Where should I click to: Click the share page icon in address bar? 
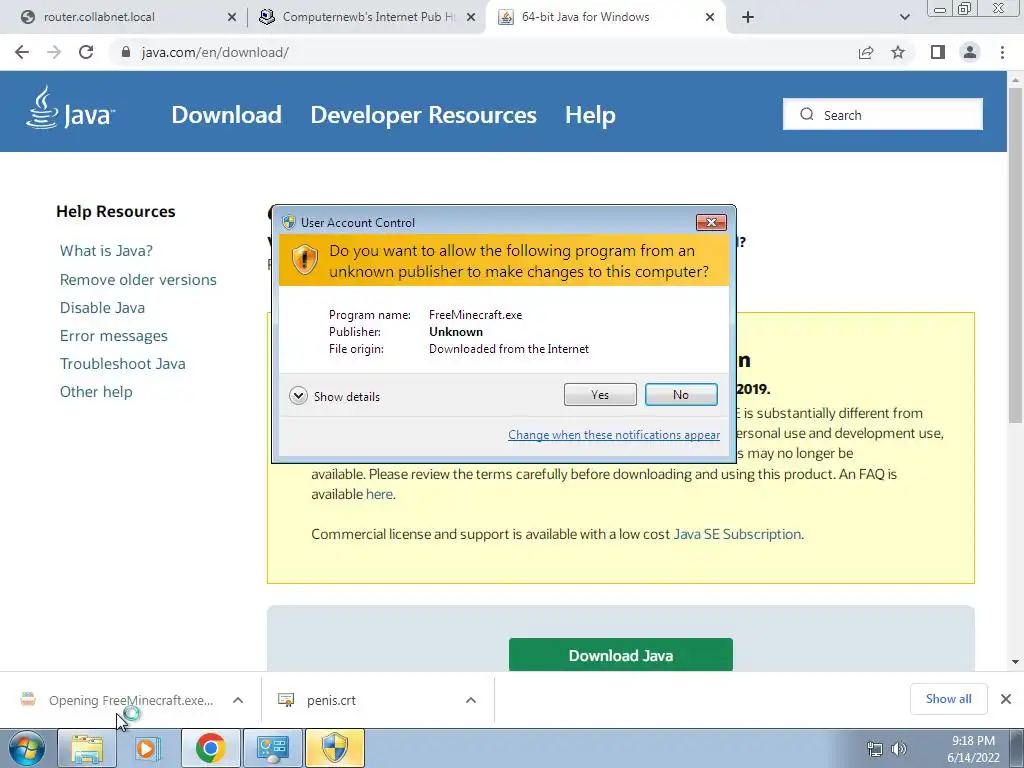(x=866, y=52)
